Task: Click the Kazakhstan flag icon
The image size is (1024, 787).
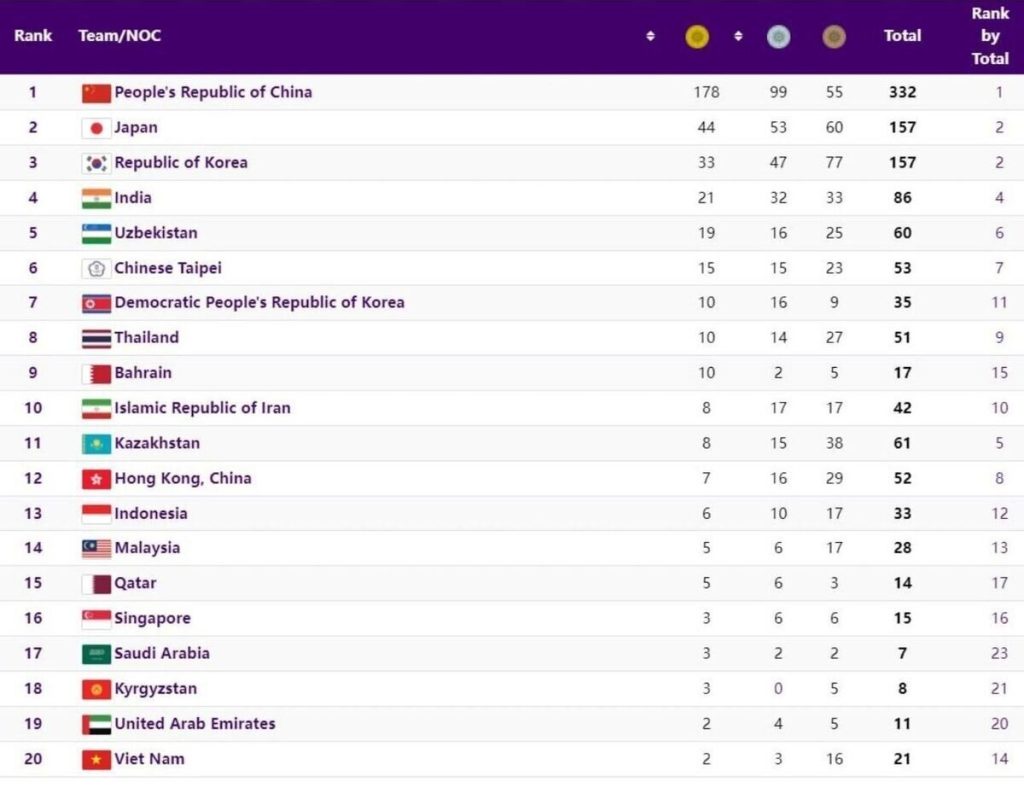Action: click(96, 443)
